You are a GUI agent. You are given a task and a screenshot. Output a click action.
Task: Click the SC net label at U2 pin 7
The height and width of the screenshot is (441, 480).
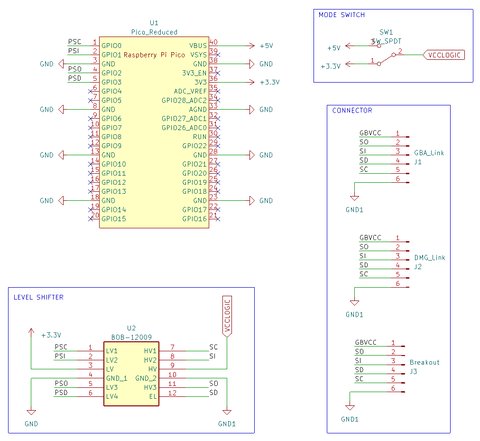pyautogui.click(x=213, y=347)
